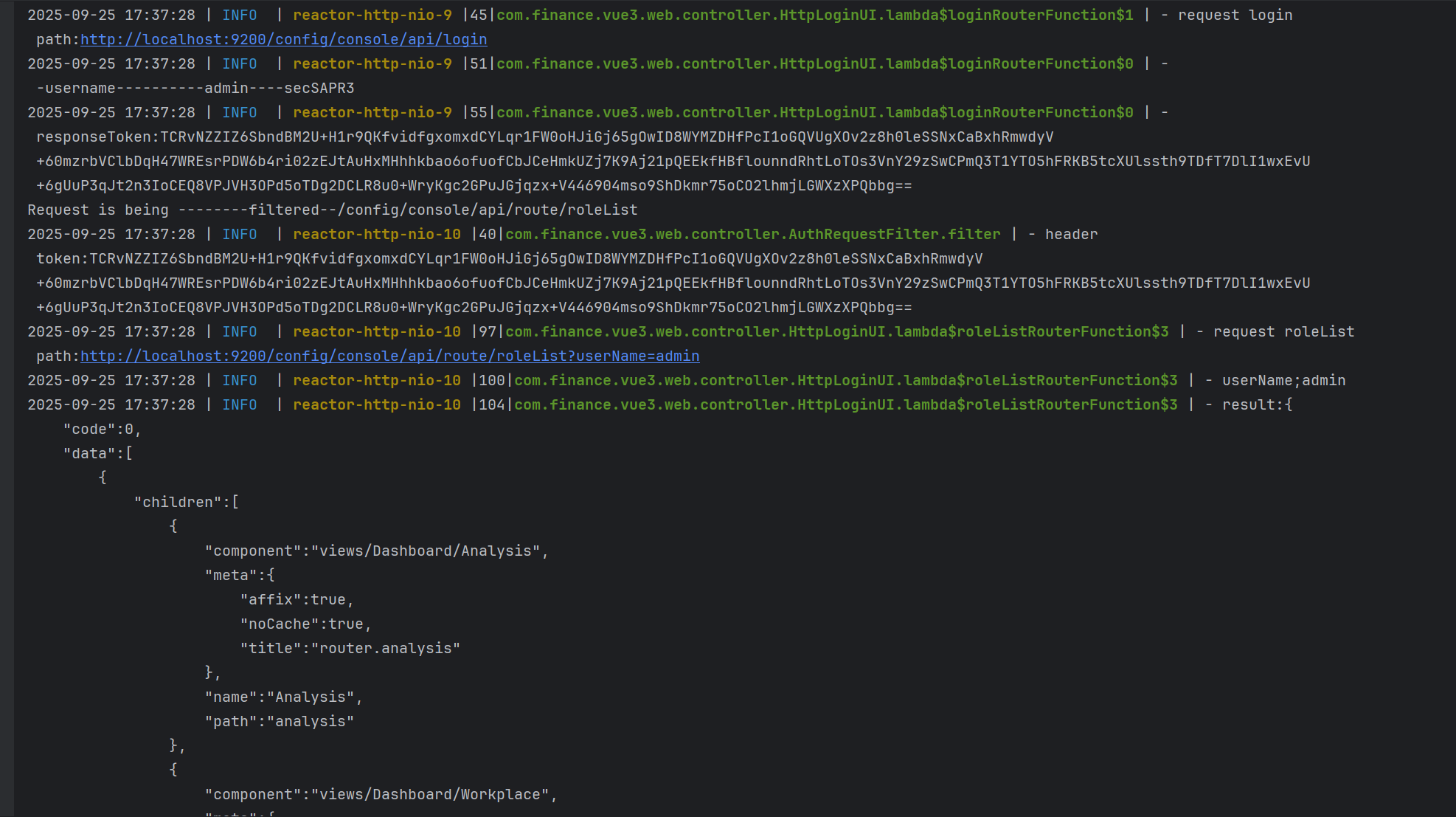
Task: Click the 'Request is being filtered' log line
Action: [x=332, y=210]
